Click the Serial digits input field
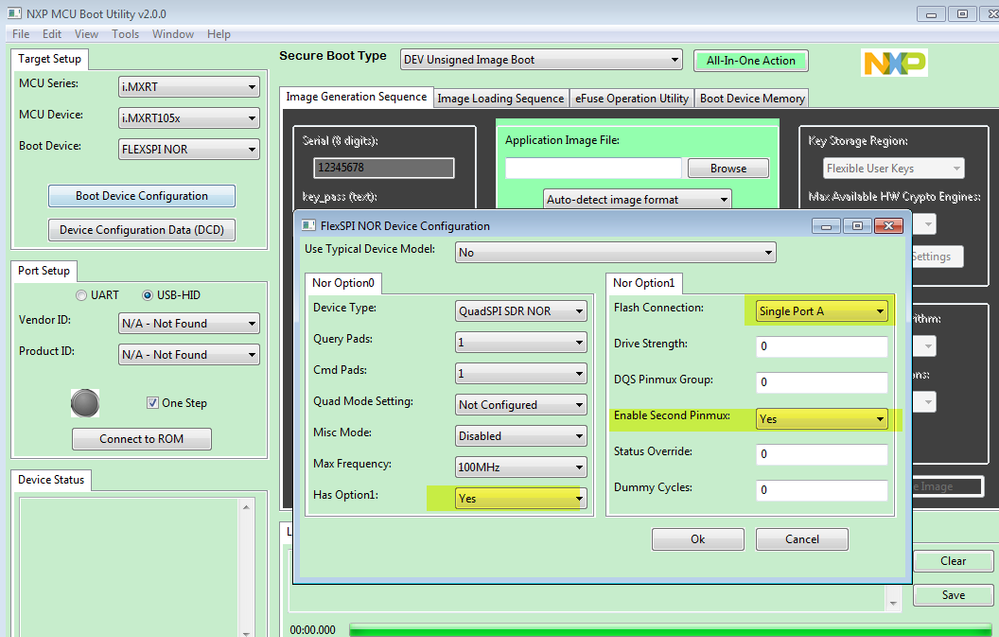This screenshot has width=999, height=637. click(x=383, y=167)
